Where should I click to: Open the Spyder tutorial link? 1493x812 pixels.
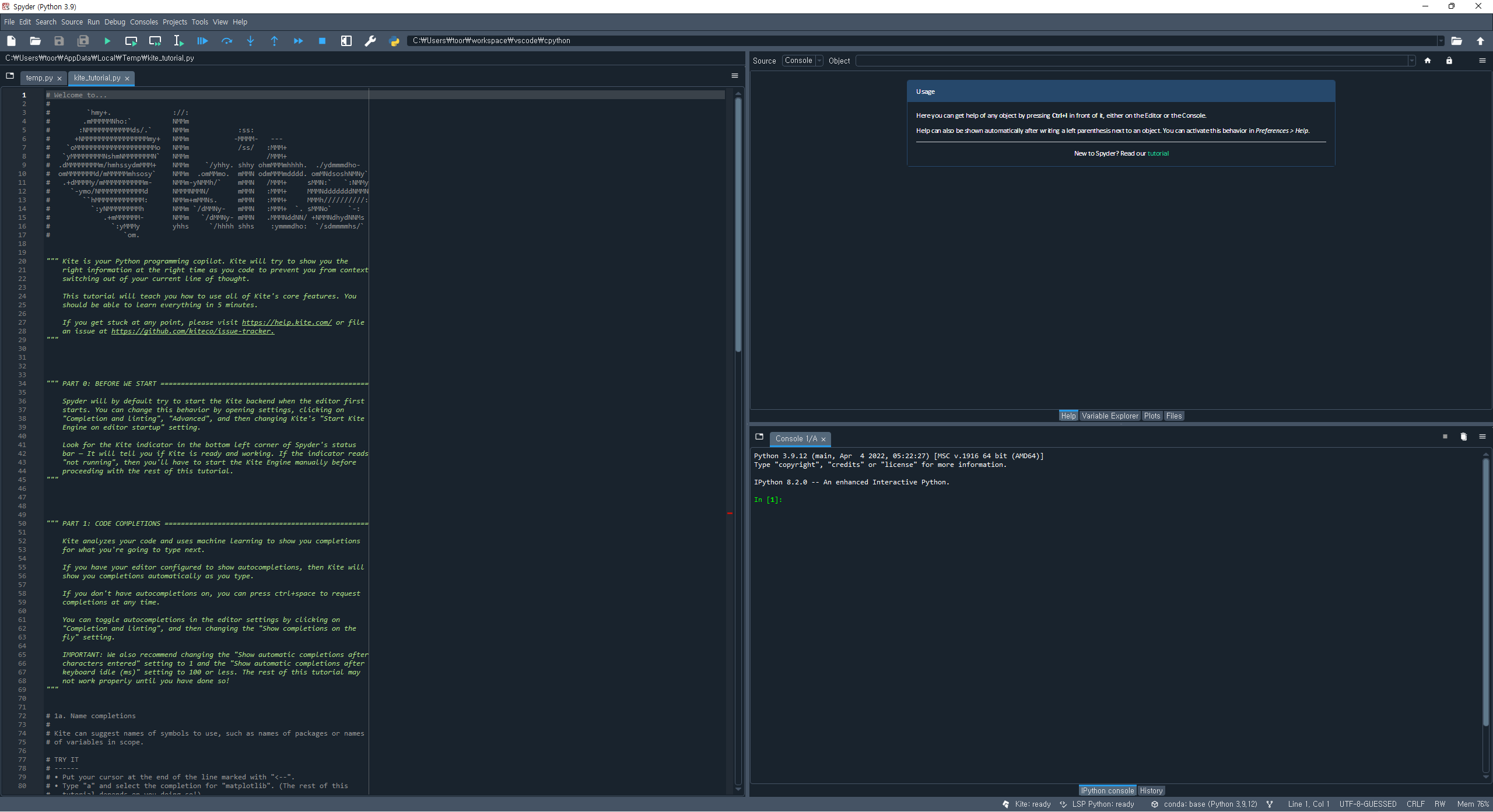1158,153
